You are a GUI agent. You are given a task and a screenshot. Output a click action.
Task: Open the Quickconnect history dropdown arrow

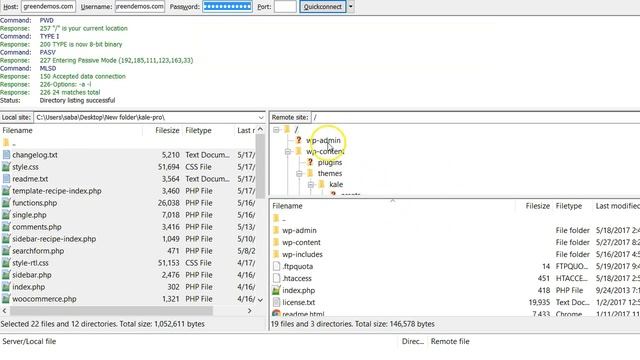click(x=351, y=7)
